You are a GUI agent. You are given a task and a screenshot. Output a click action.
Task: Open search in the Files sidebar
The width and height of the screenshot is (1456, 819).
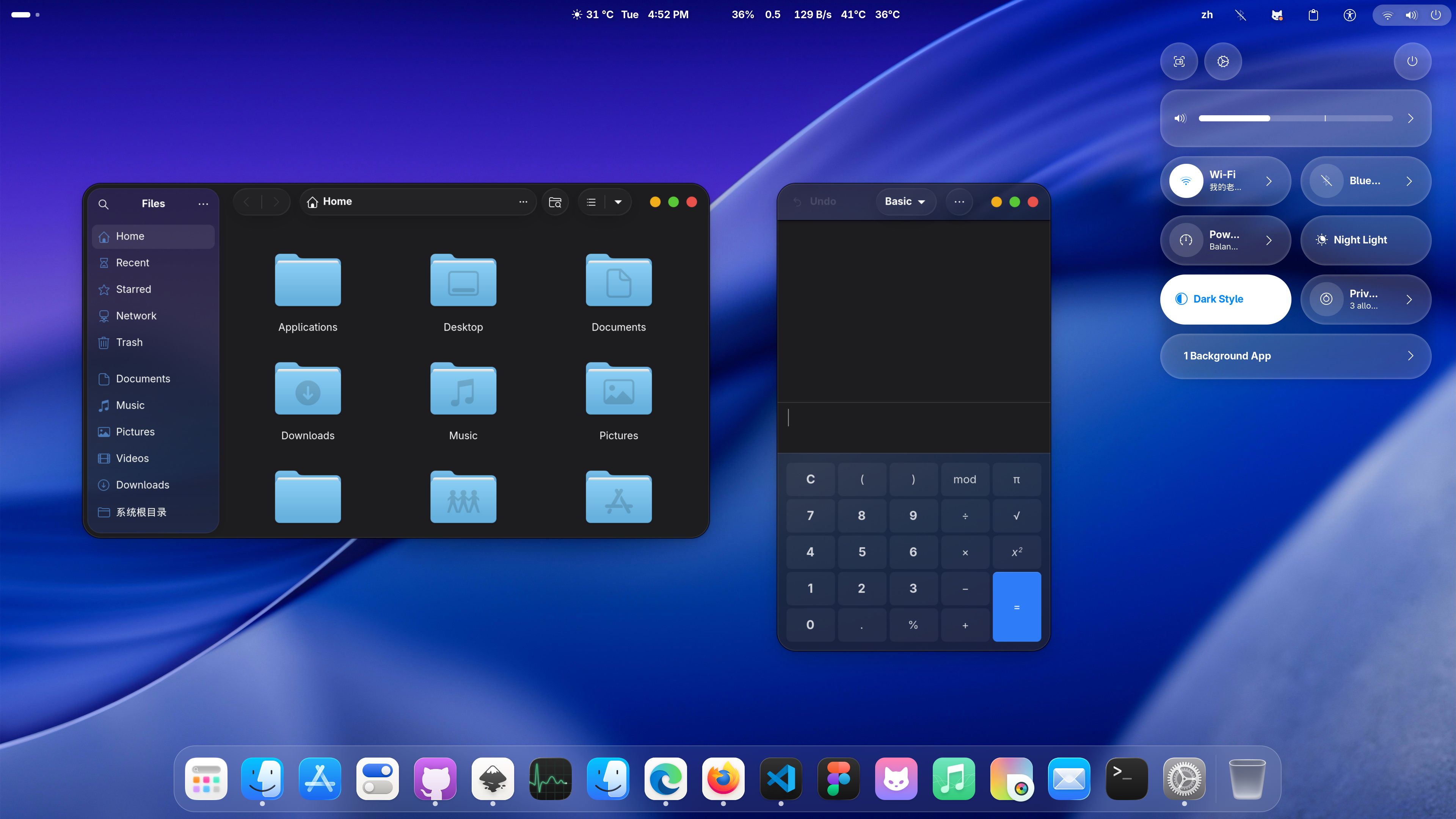click(x=104, y=204)
